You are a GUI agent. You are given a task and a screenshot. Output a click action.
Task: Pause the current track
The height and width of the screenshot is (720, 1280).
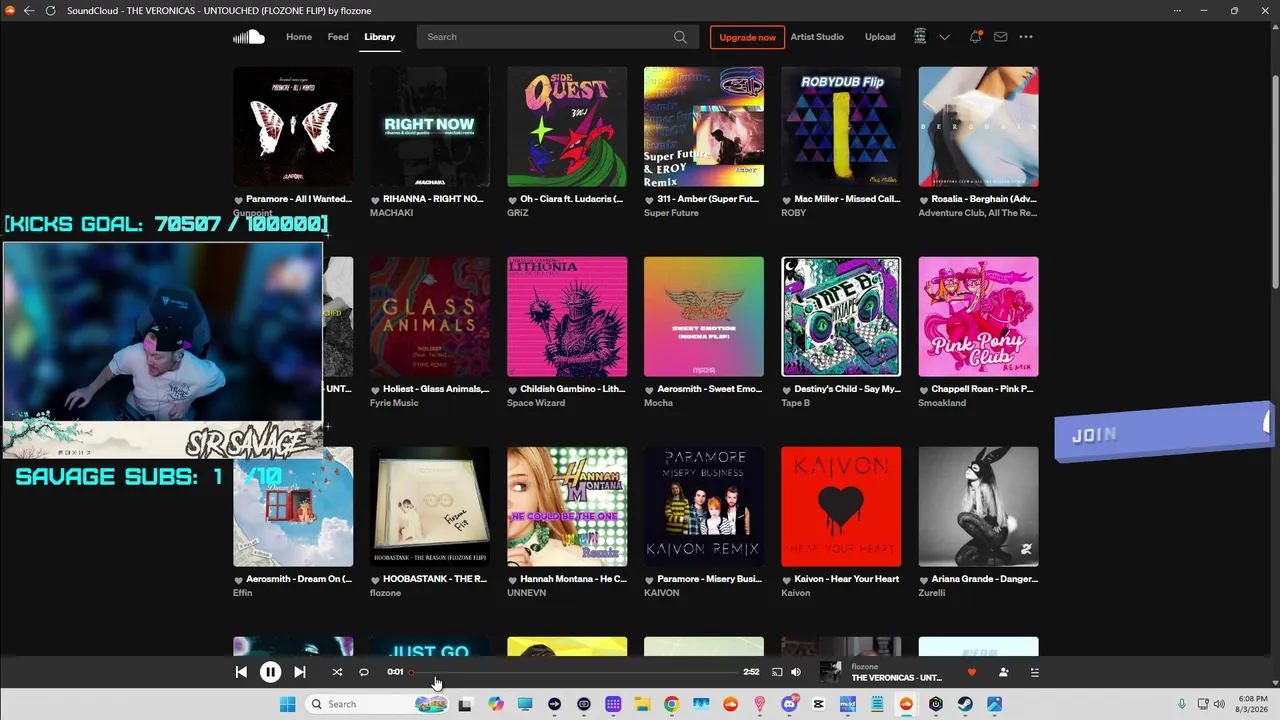270,672
